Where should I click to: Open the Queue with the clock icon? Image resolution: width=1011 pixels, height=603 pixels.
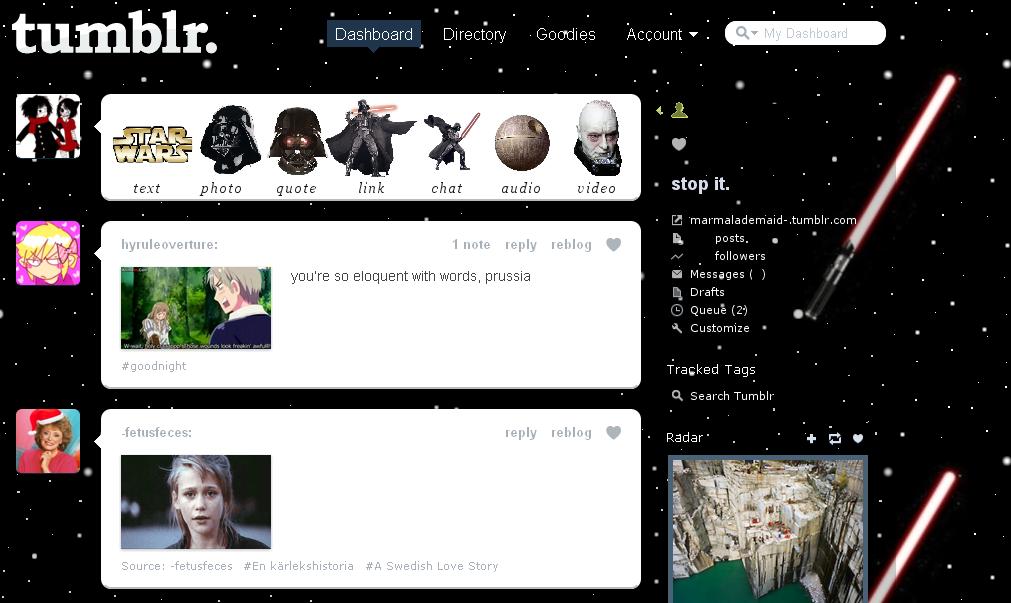(677, 310)
